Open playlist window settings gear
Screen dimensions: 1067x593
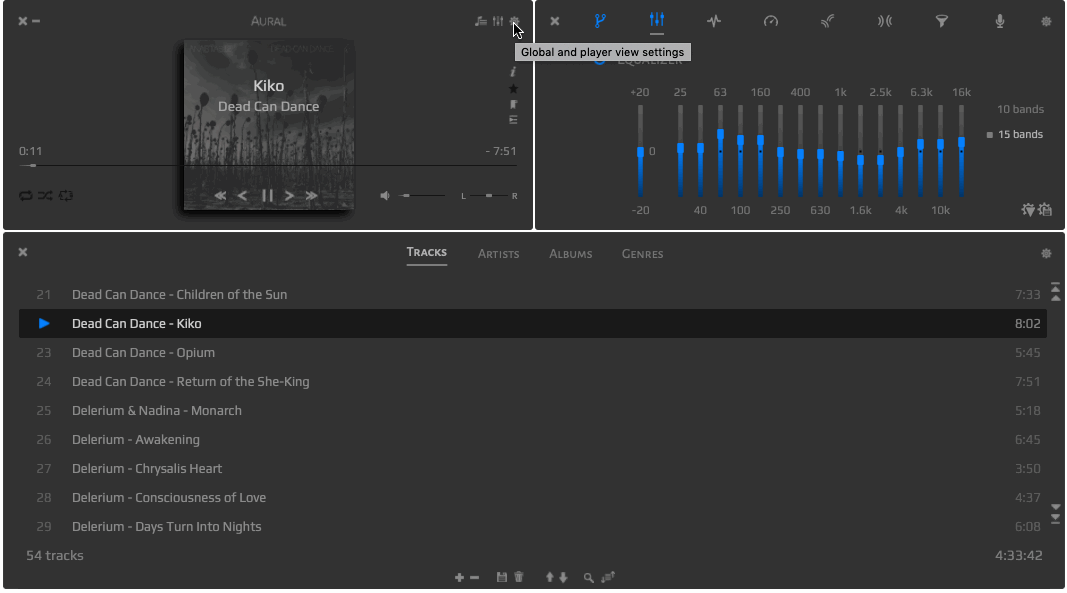tap(1047, 253)
